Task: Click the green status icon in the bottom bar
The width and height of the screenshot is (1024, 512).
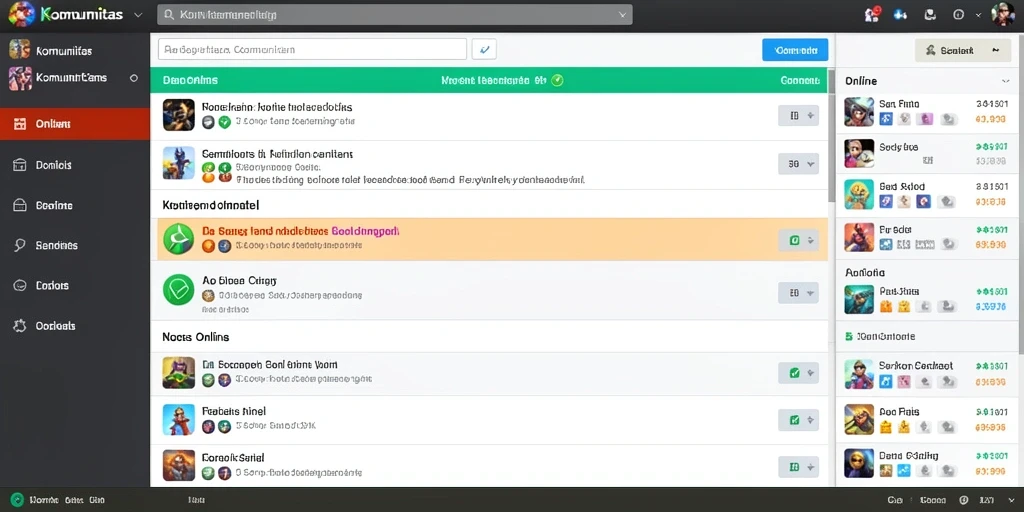Action: point(17,500)
